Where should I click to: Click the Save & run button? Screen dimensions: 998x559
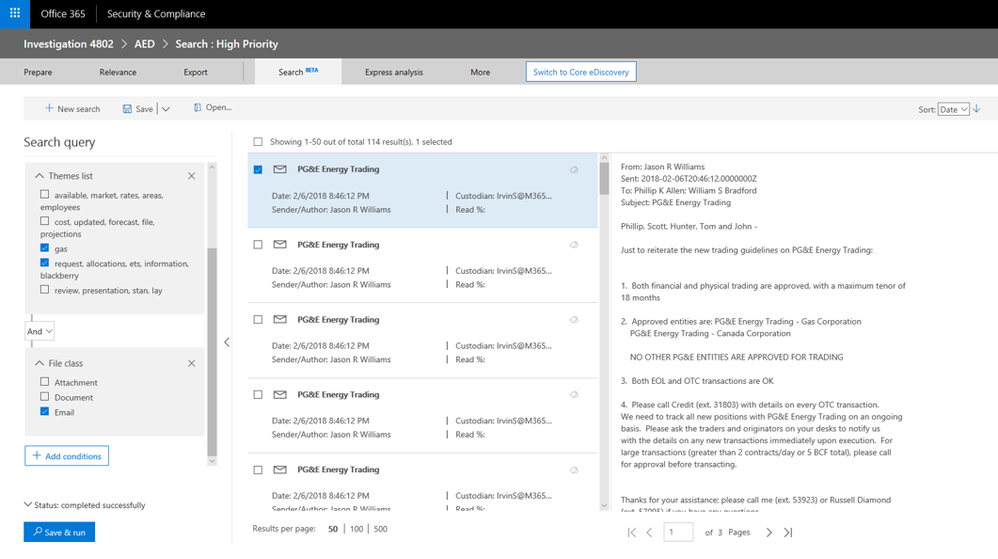pyautogui.click(x=59, y=532)
